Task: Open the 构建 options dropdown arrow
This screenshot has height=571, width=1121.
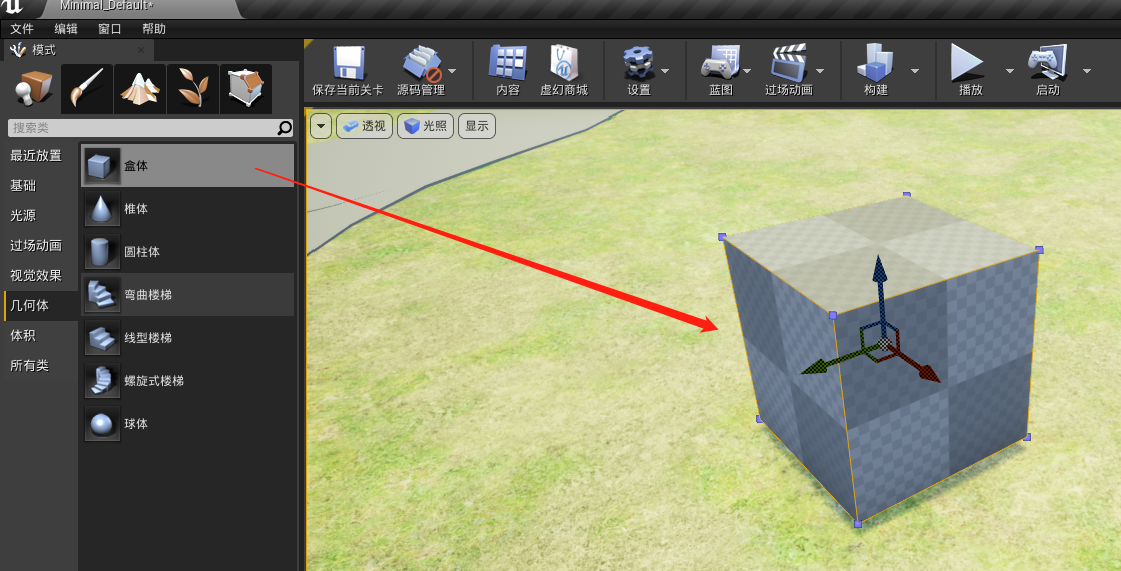Action: tap(914, 71)
